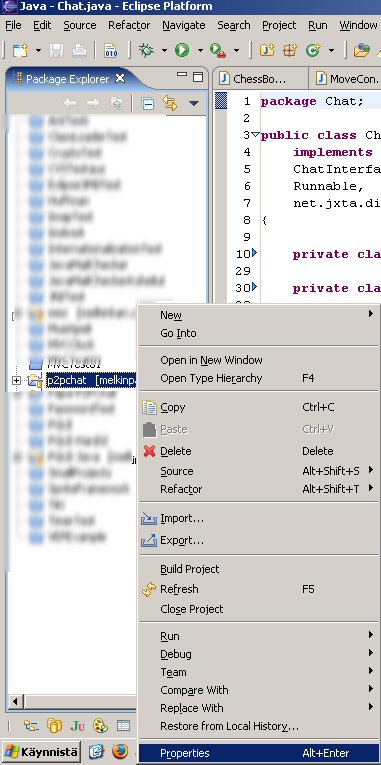Click the green Run button icon
This screenshot has width=381, height=765.
[x=182, y=50]
